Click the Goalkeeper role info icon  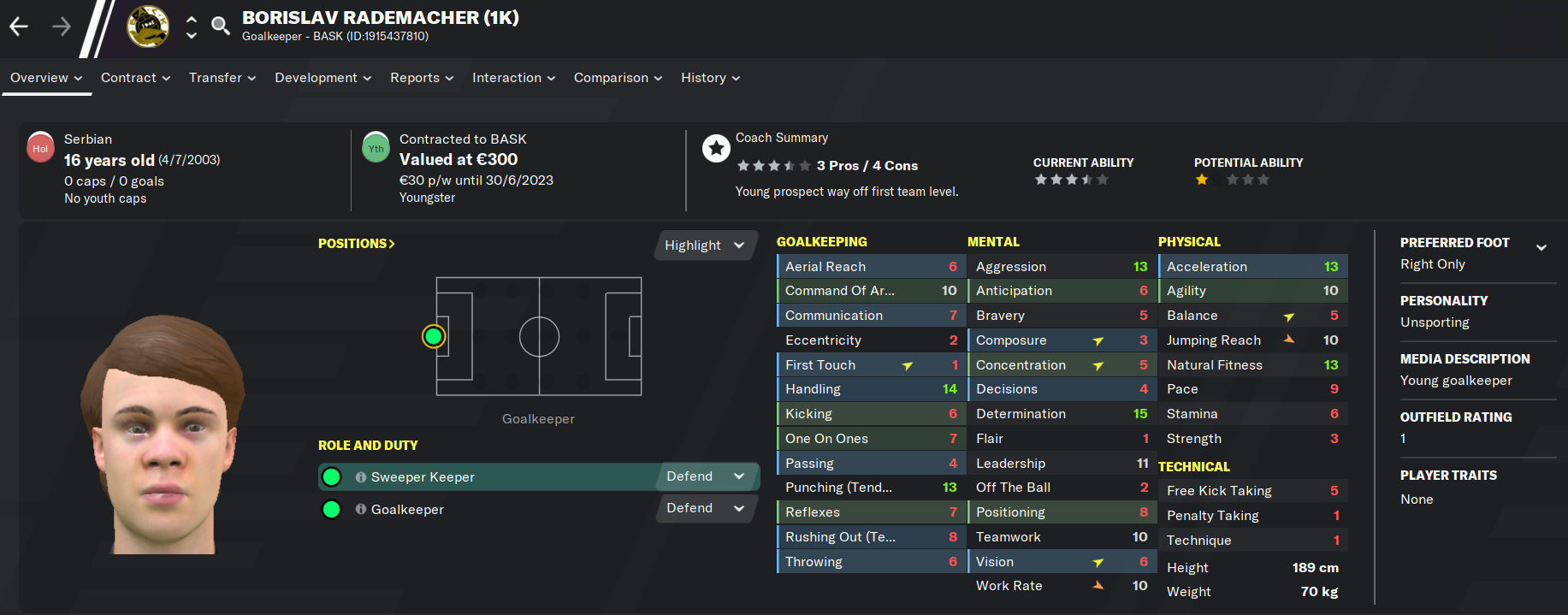tap(361, 509)
